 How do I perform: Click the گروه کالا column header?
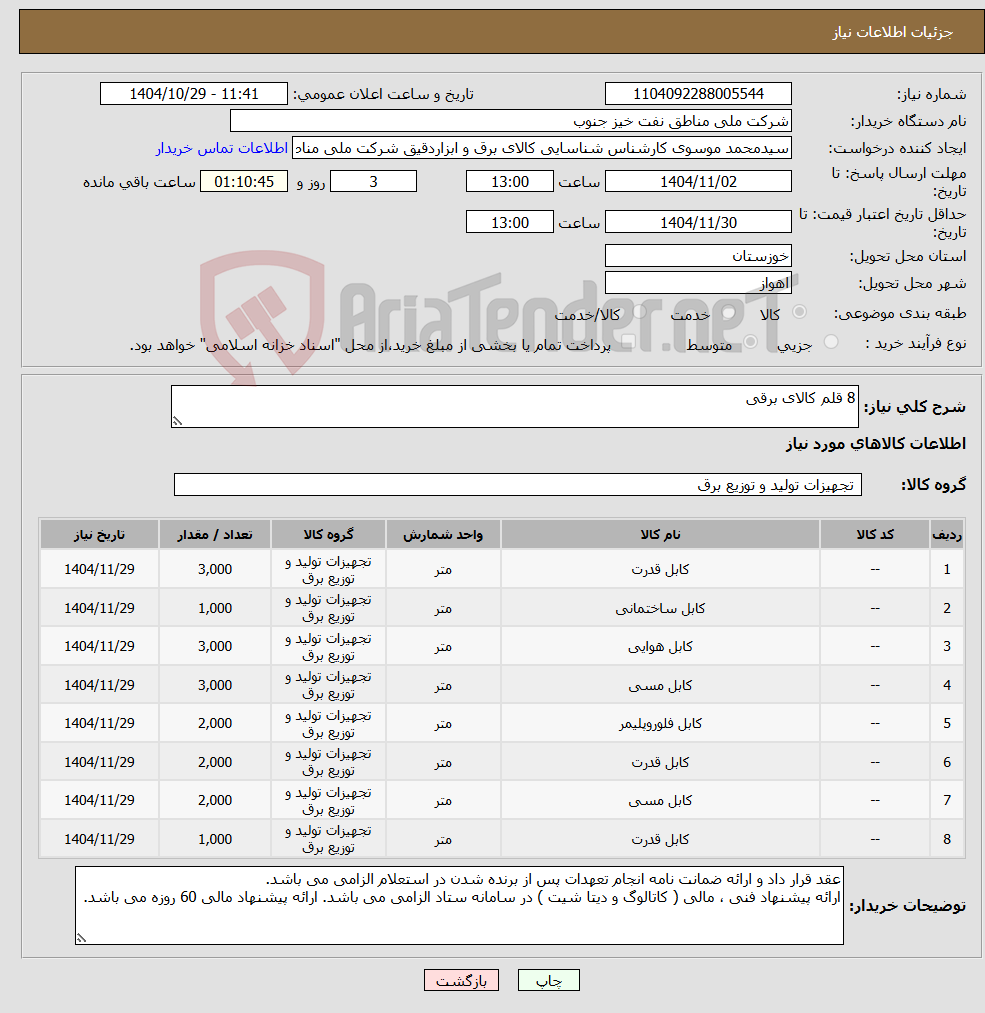click(x=328, y=534)
